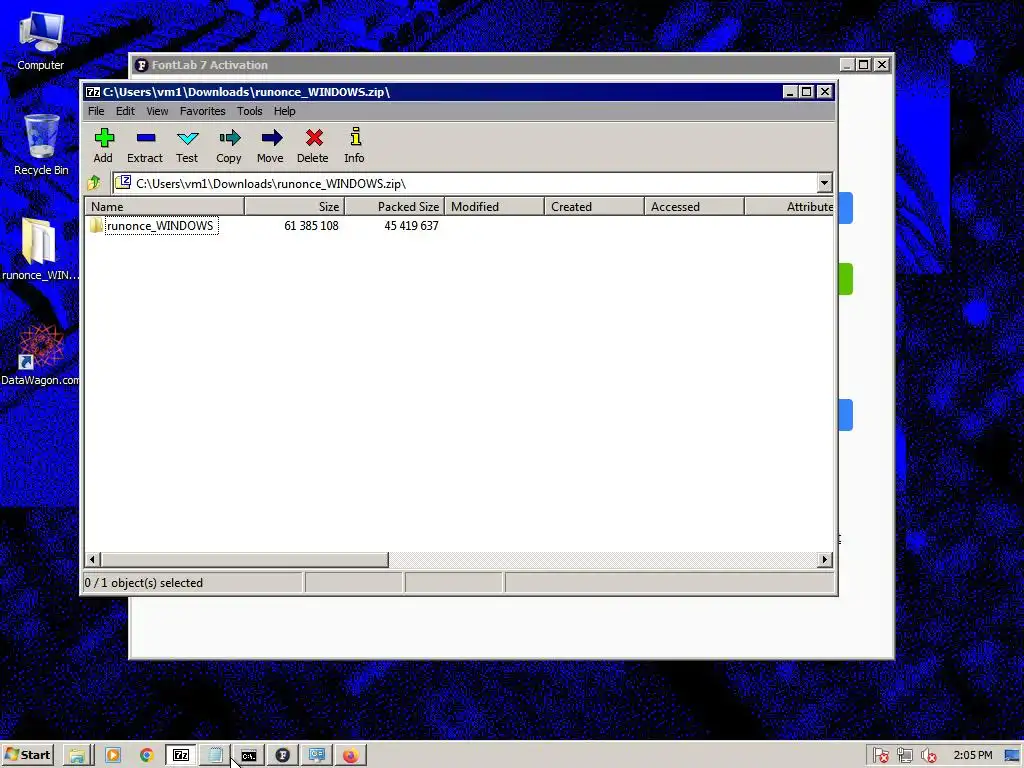Minimize the 7-Zip archive window
Screen dimensions: 1024x768
coord(790,92)
